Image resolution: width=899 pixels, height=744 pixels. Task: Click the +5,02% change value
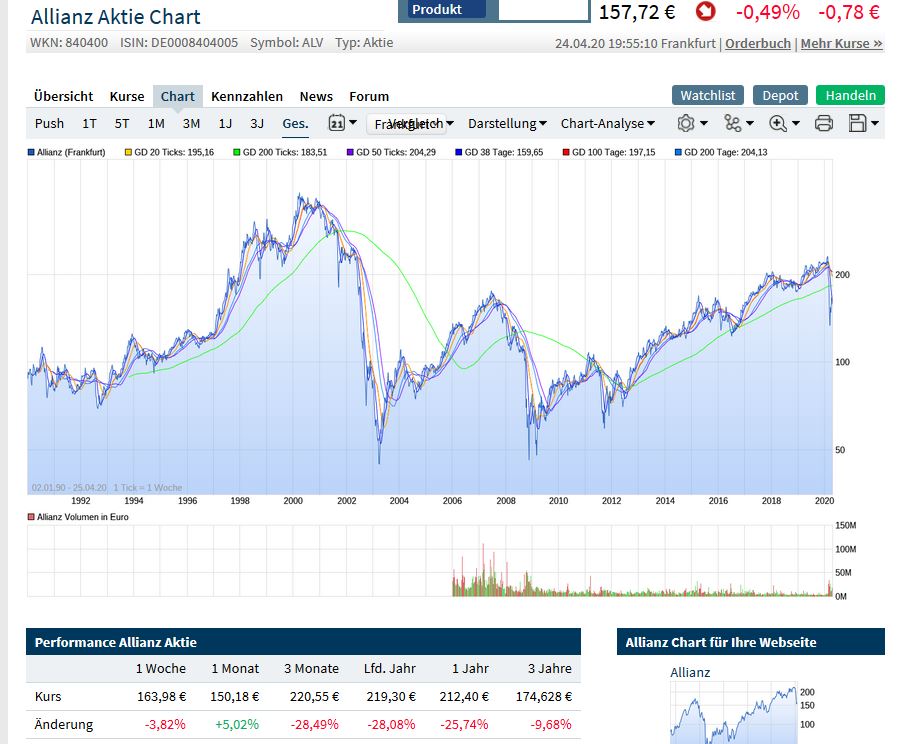click(x=237, y=725)
